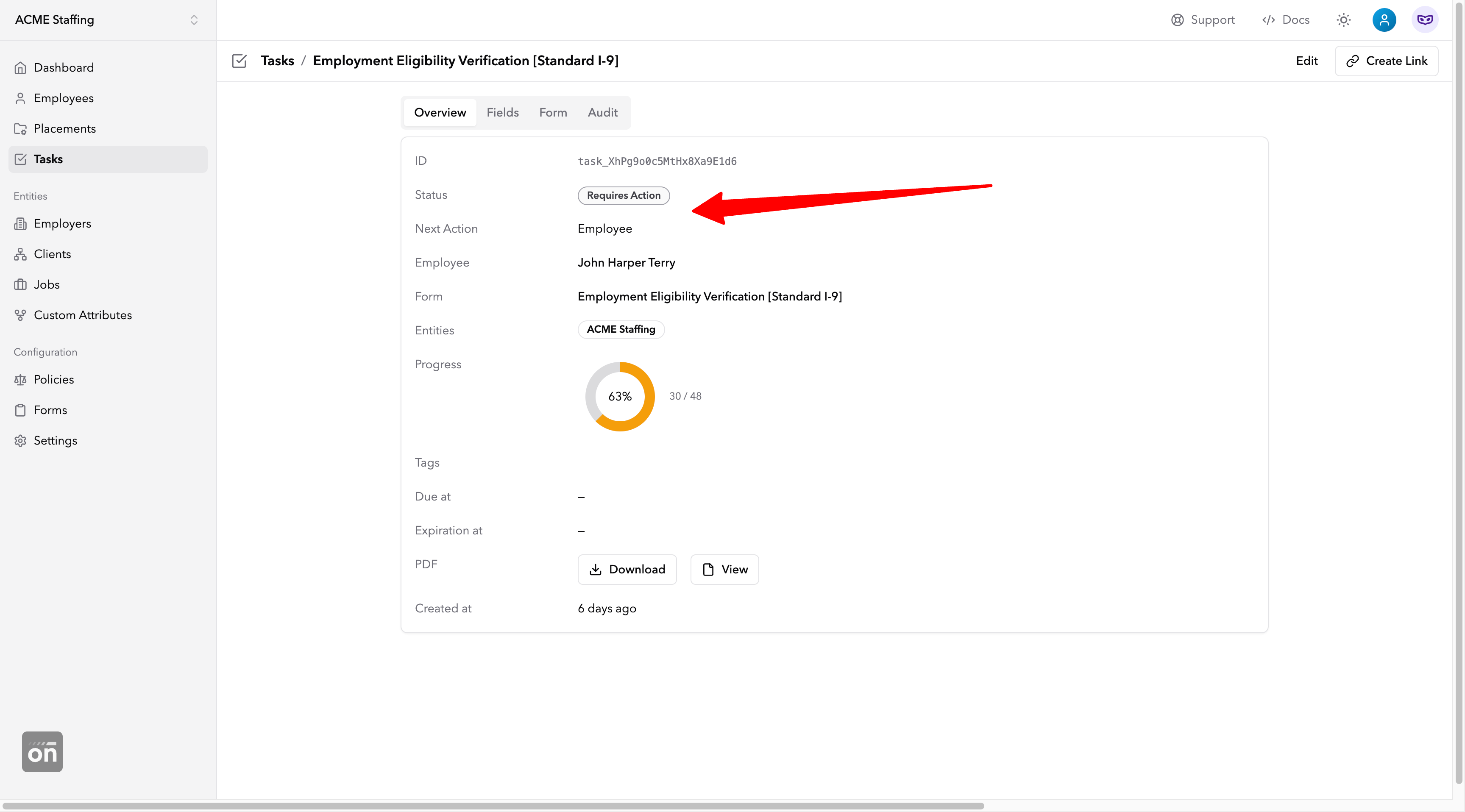The image size is (1465, 812).
Task: Open the Form tab
Action: 553,113
